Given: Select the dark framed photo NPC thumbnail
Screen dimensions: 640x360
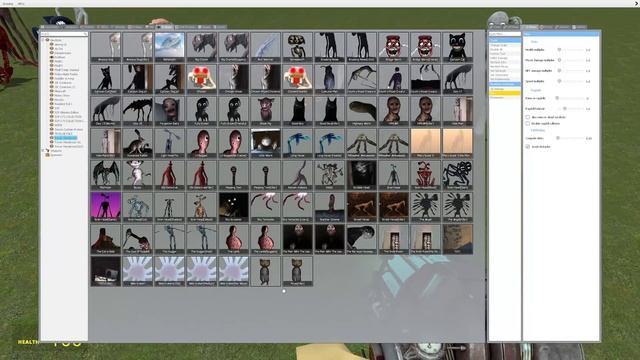Looking at the screenshot, I should point(265,143).
